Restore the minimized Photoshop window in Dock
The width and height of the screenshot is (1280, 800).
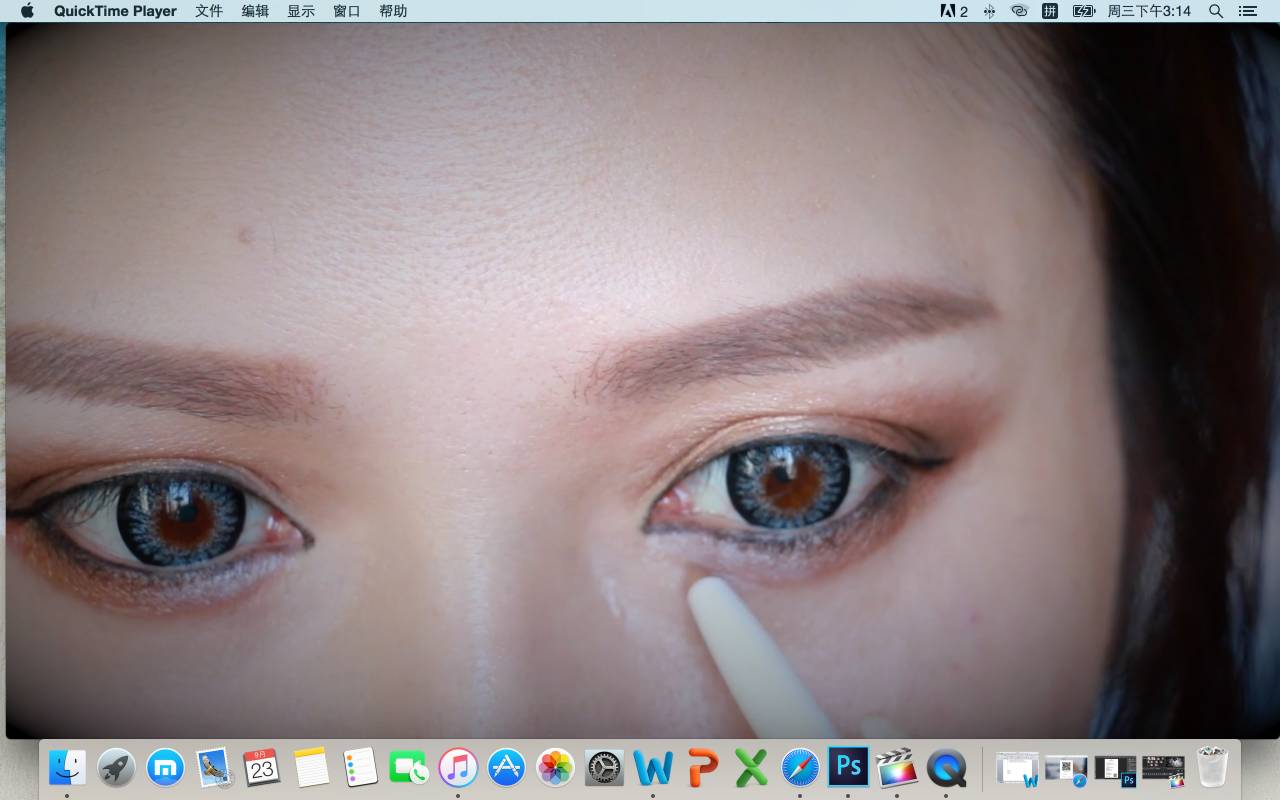pos(1115,769)
